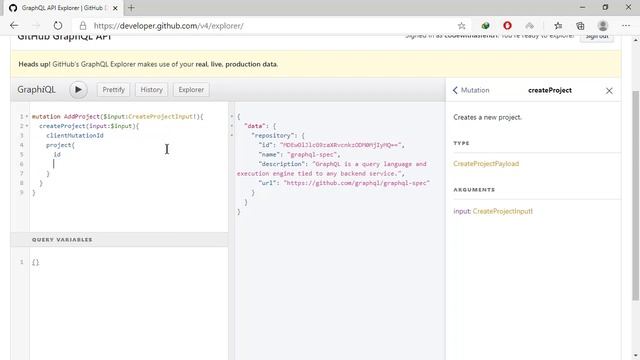Click the page vertical scrollbar

click(636, 196)
